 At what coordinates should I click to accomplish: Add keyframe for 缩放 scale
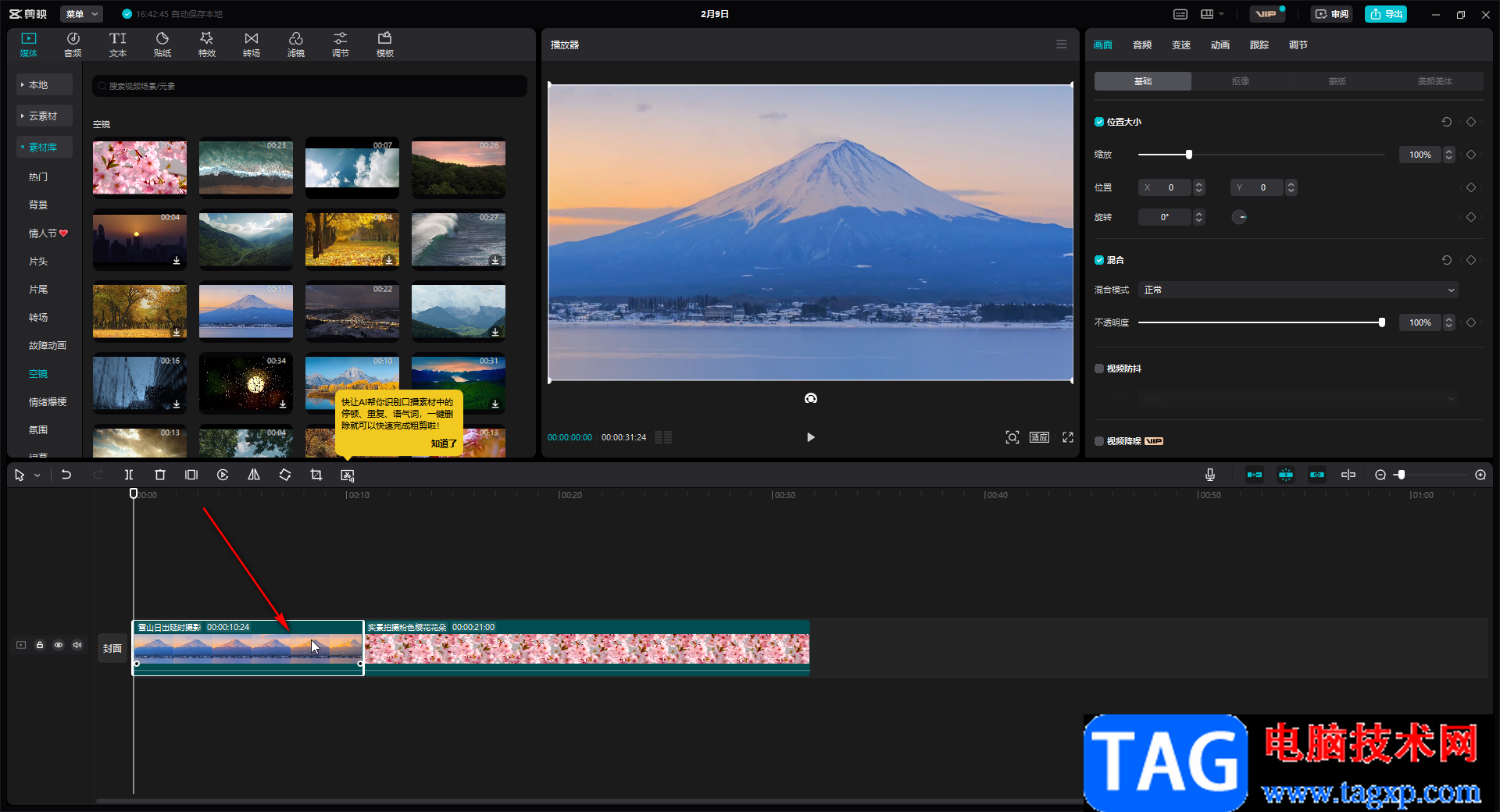point(1471,155)
